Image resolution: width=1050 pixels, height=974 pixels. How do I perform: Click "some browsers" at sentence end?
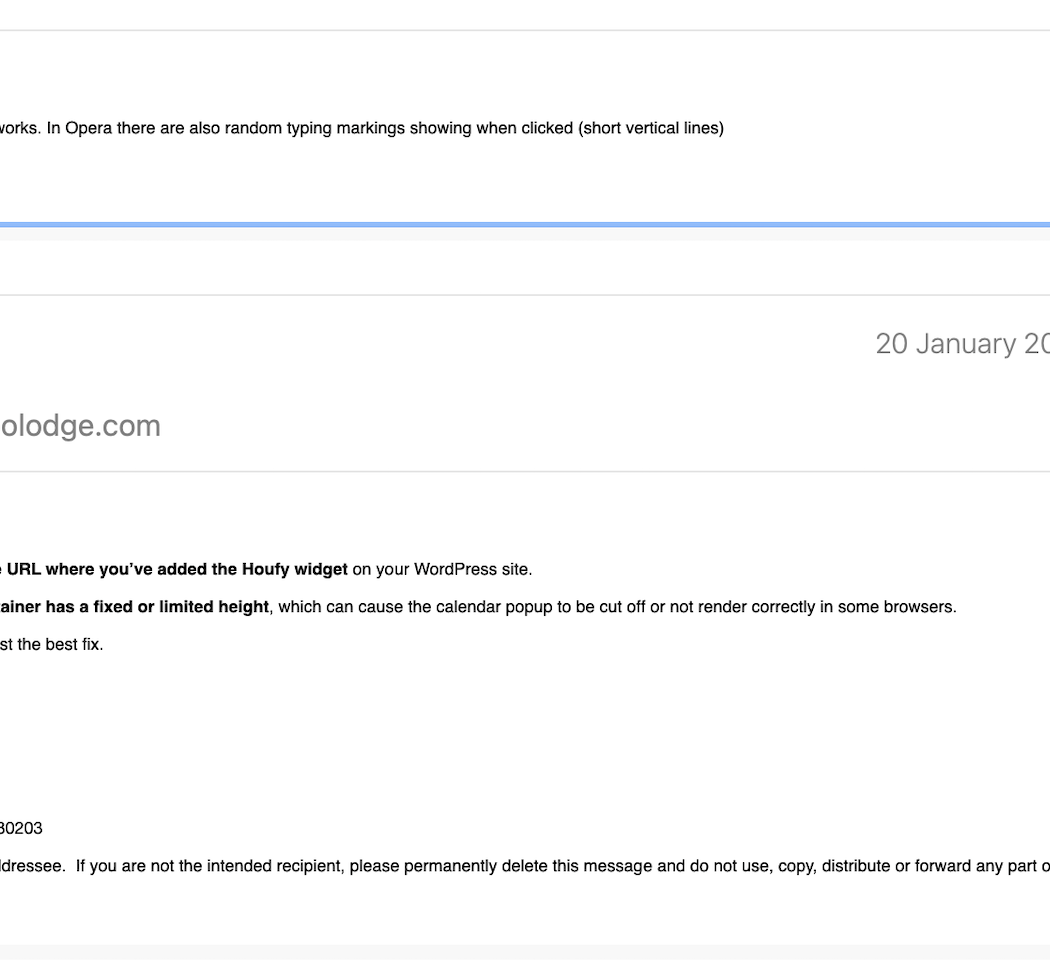(908, 607)
